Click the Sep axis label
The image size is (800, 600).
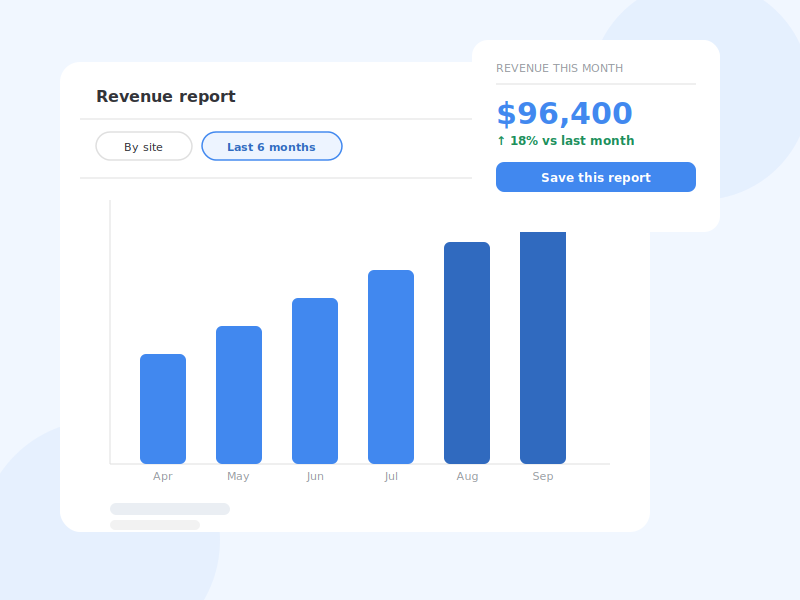click(x=543, y=477)
